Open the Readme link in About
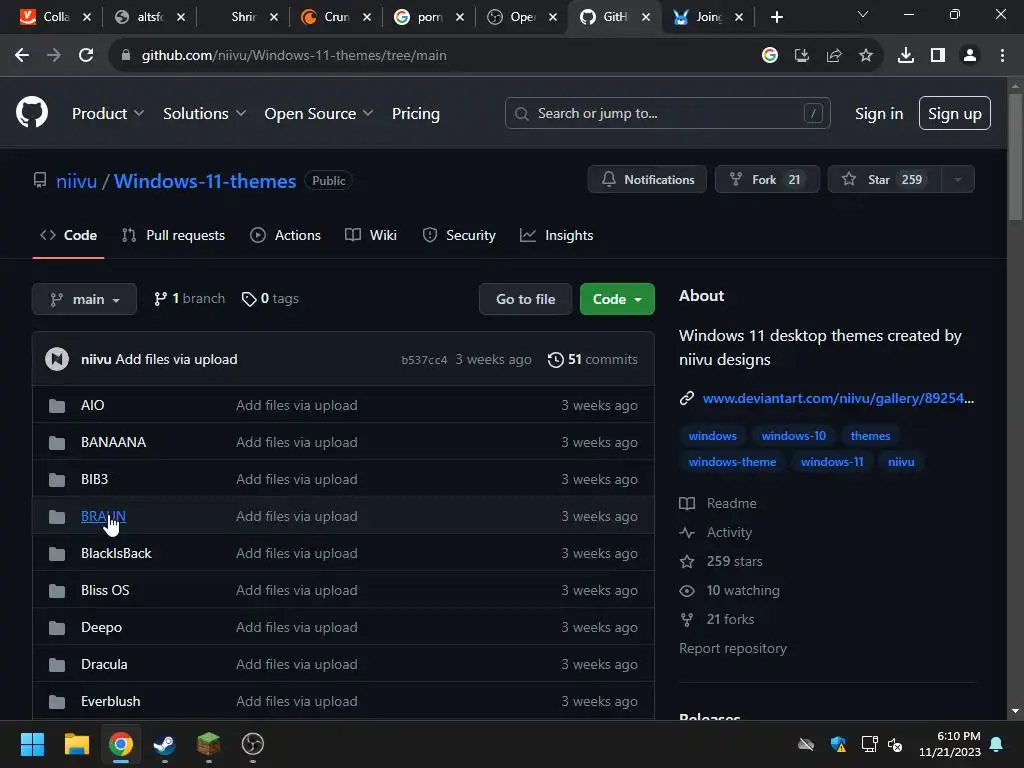The width and height of the screenshot is (1024, 768). [731, 504]
